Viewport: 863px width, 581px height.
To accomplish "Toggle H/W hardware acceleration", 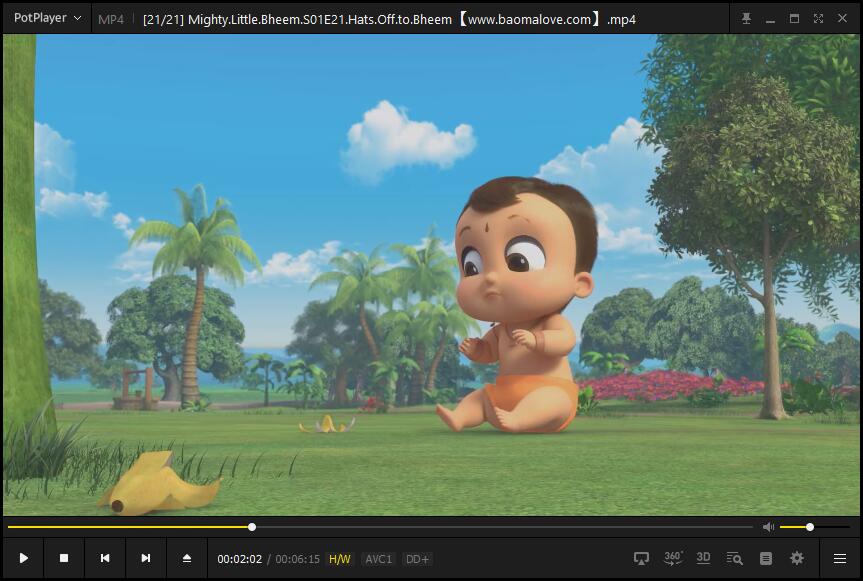I will [x=340, y=559].
